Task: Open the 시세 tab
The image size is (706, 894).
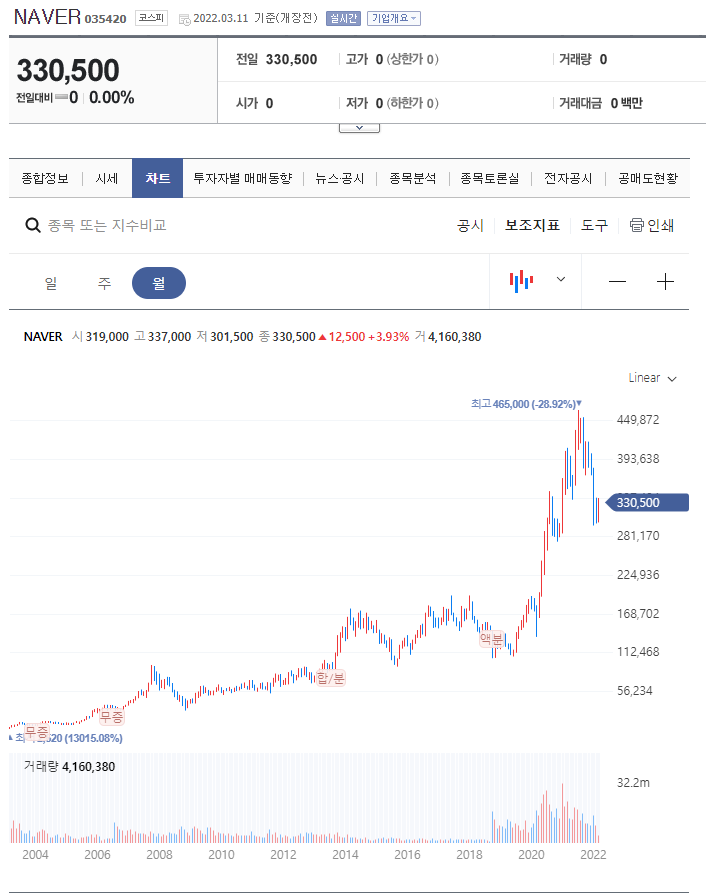Action: (x=107, y=178)
